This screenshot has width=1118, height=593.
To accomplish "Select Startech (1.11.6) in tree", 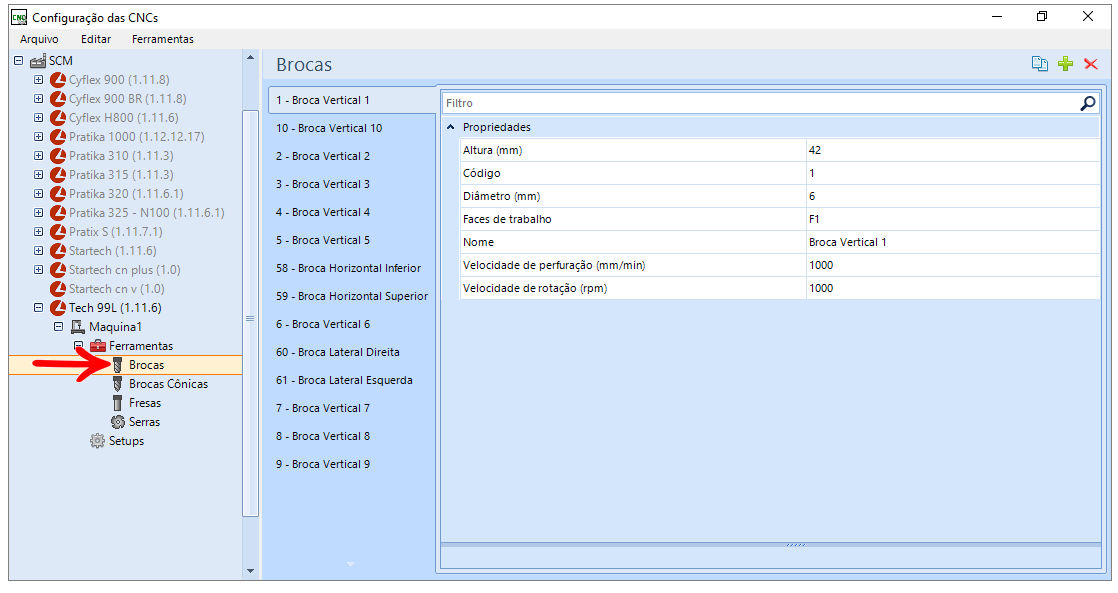I will (x=113, y=251).
